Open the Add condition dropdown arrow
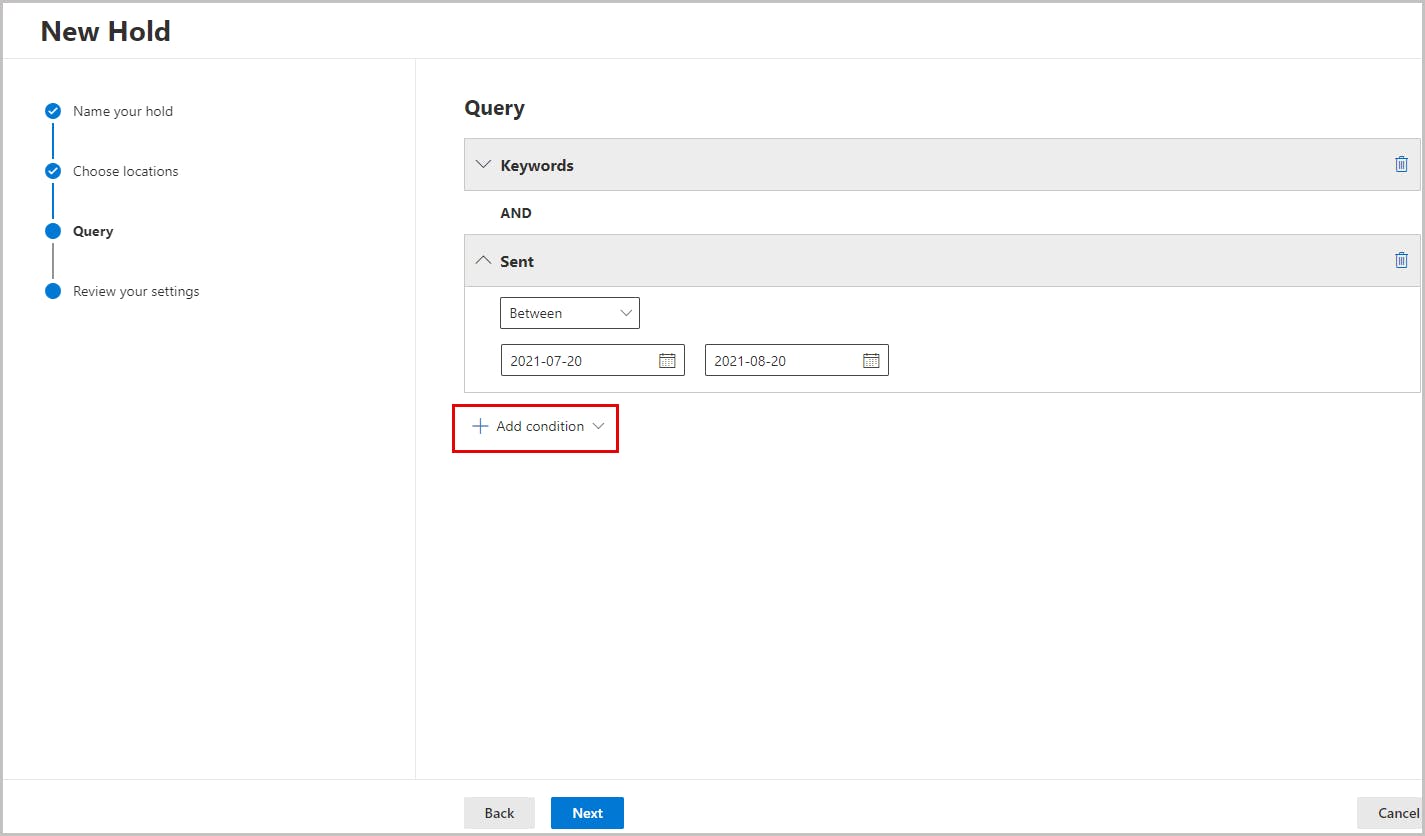 (599, 427)
